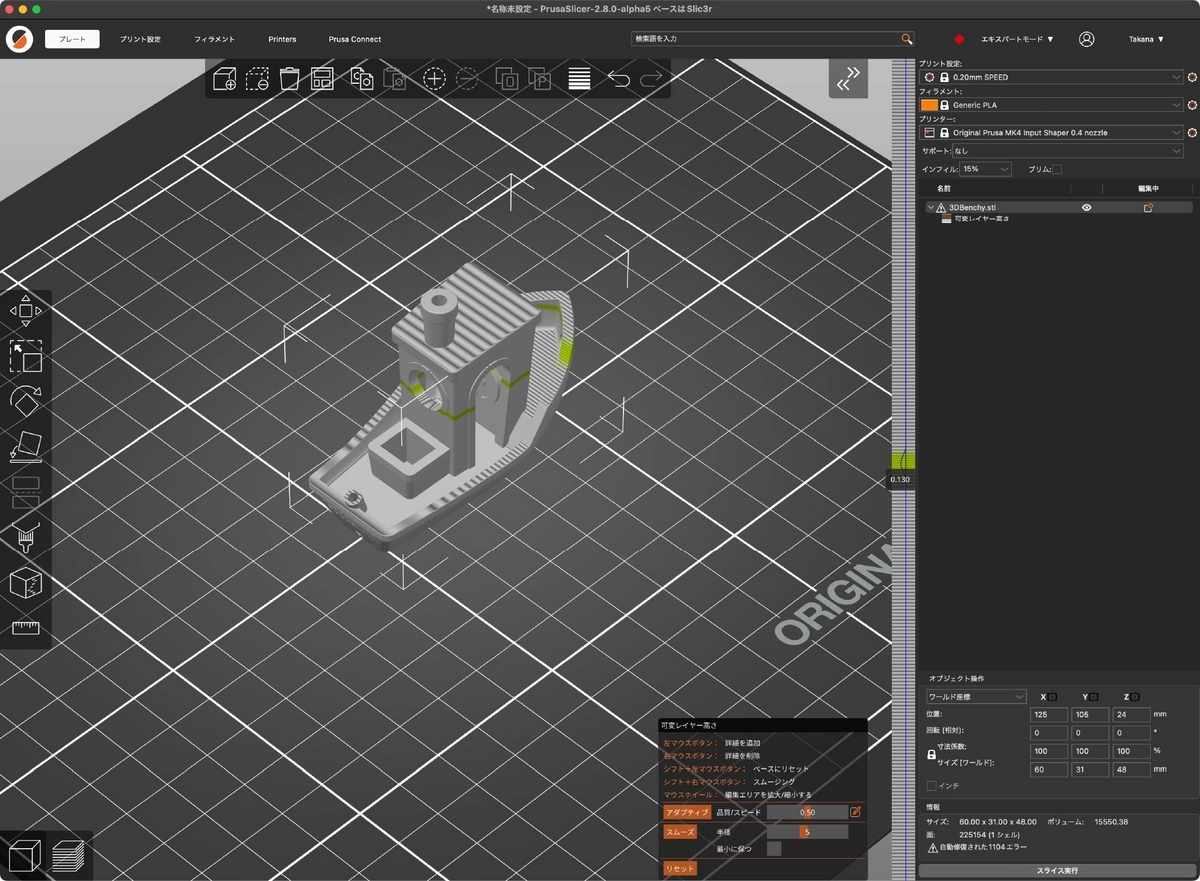Click the Add instance plus icon

point(434,79)
